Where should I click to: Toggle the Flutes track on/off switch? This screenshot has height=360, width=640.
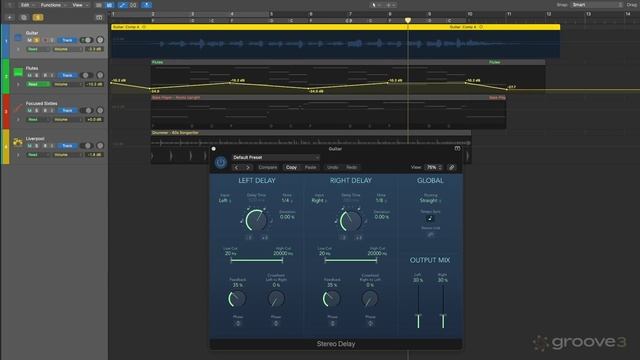[x=86, y=75]
